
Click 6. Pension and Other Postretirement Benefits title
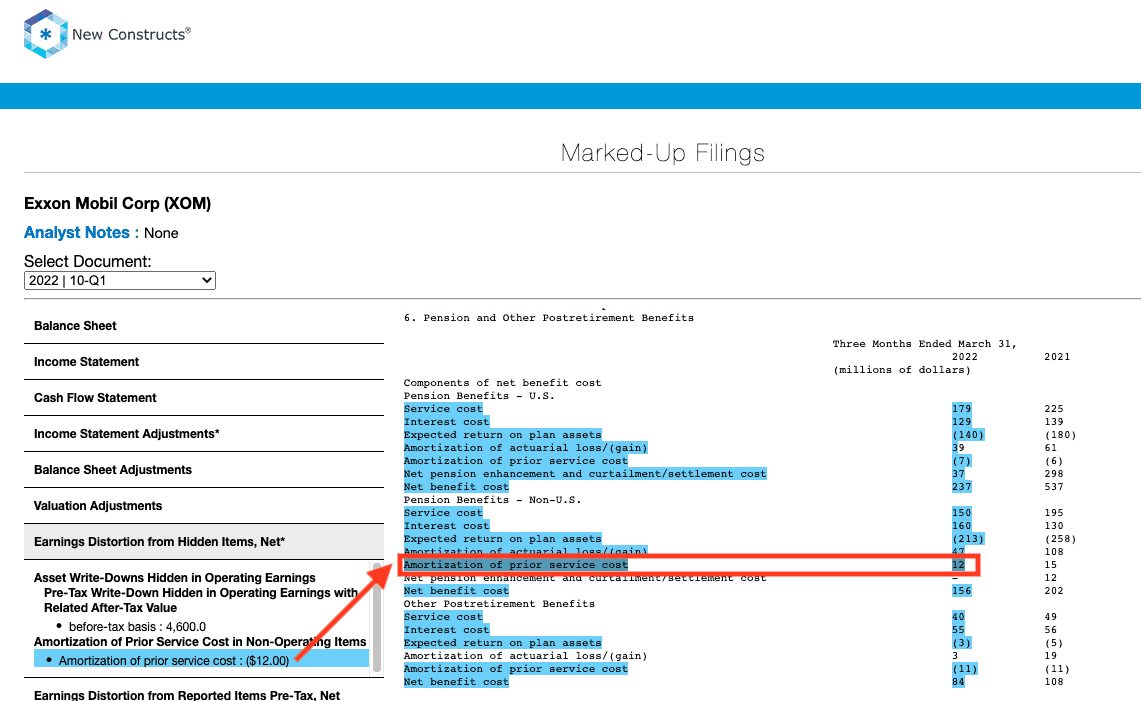pos(549,318)
